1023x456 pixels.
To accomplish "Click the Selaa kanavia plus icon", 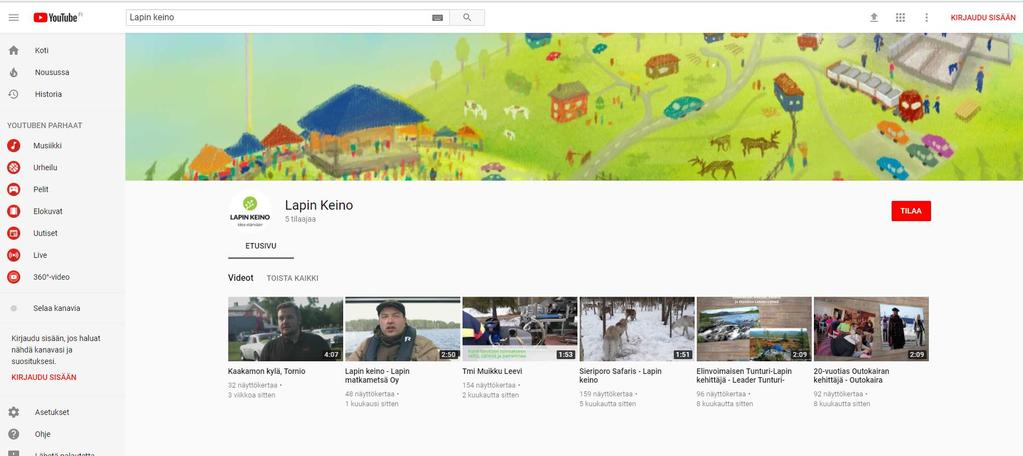I will point(14,308).
